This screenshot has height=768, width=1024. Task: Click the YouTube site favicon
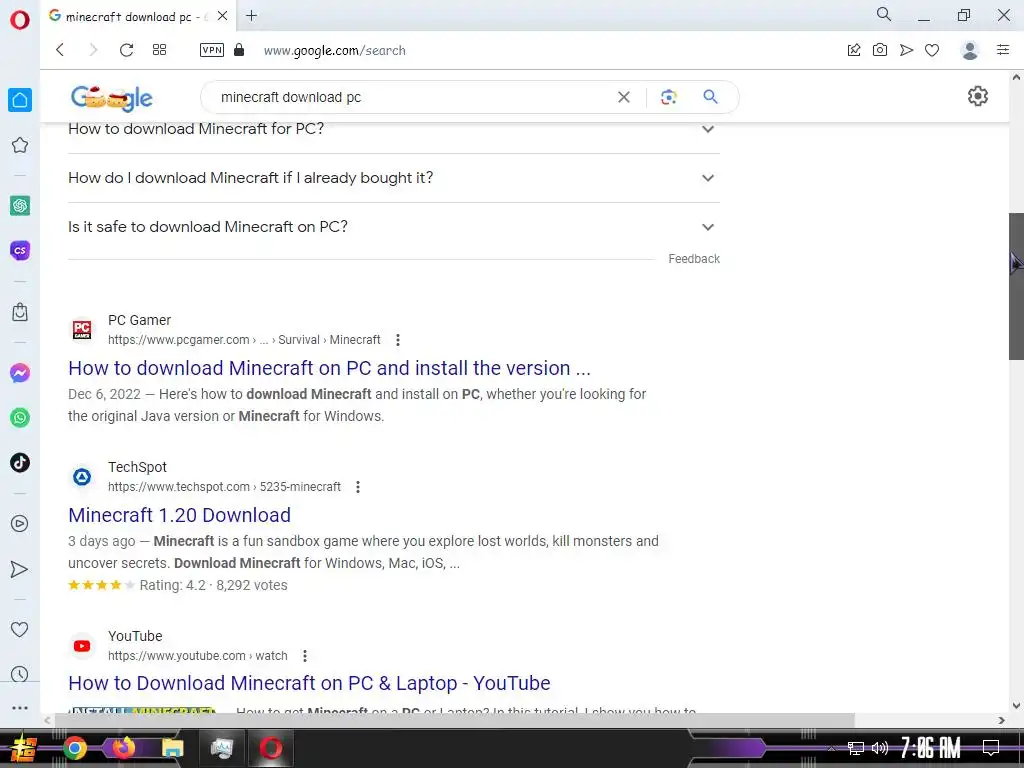tap(82, 646)
